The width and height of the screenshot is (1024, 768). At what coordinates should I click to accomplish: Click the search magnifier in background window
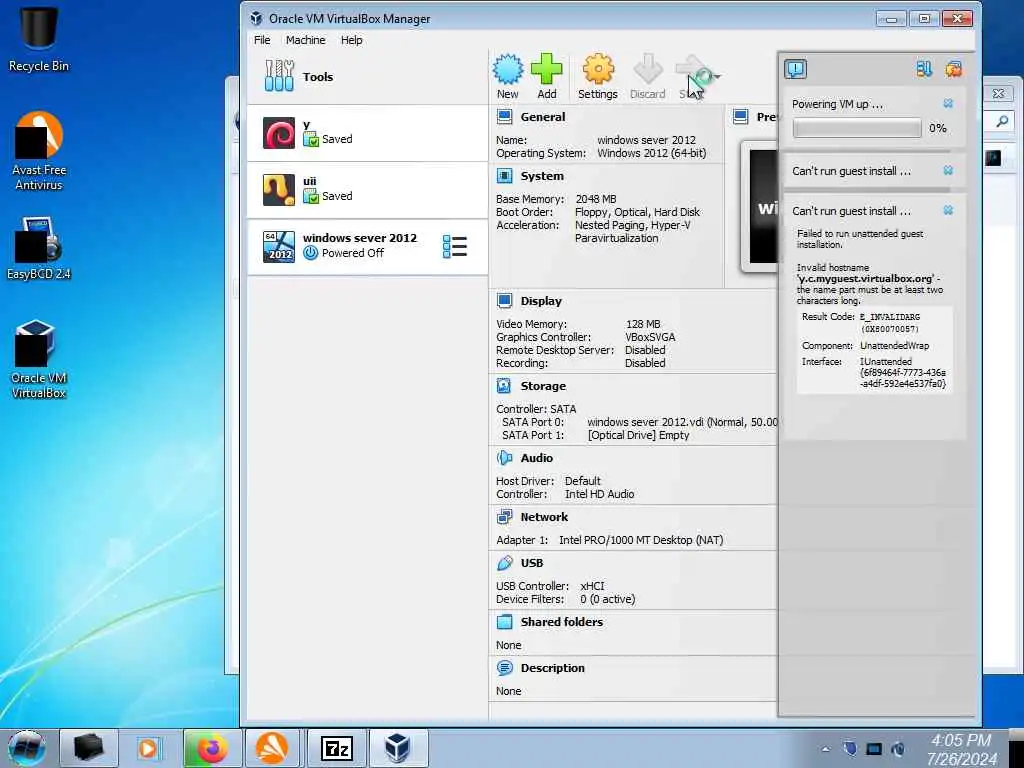point(1002,121)
